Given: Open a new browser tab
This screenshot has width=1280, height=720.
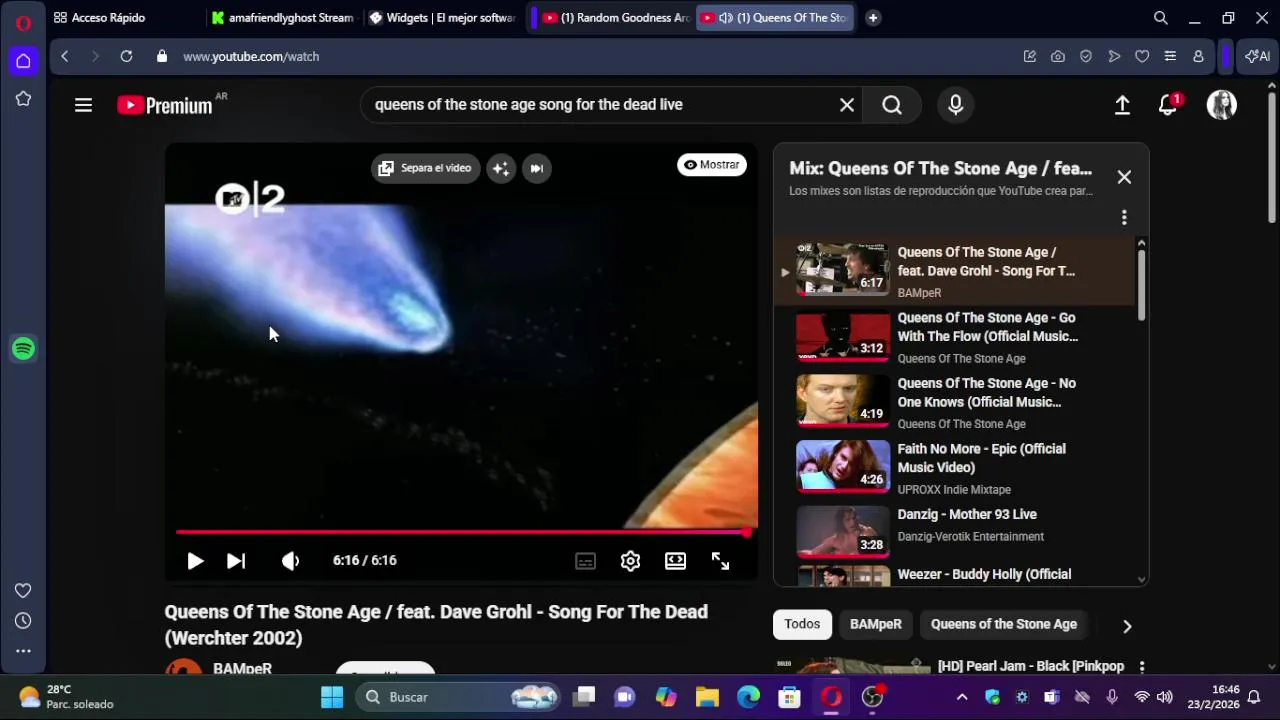Looking at the screenshot, I should point(873,18).
